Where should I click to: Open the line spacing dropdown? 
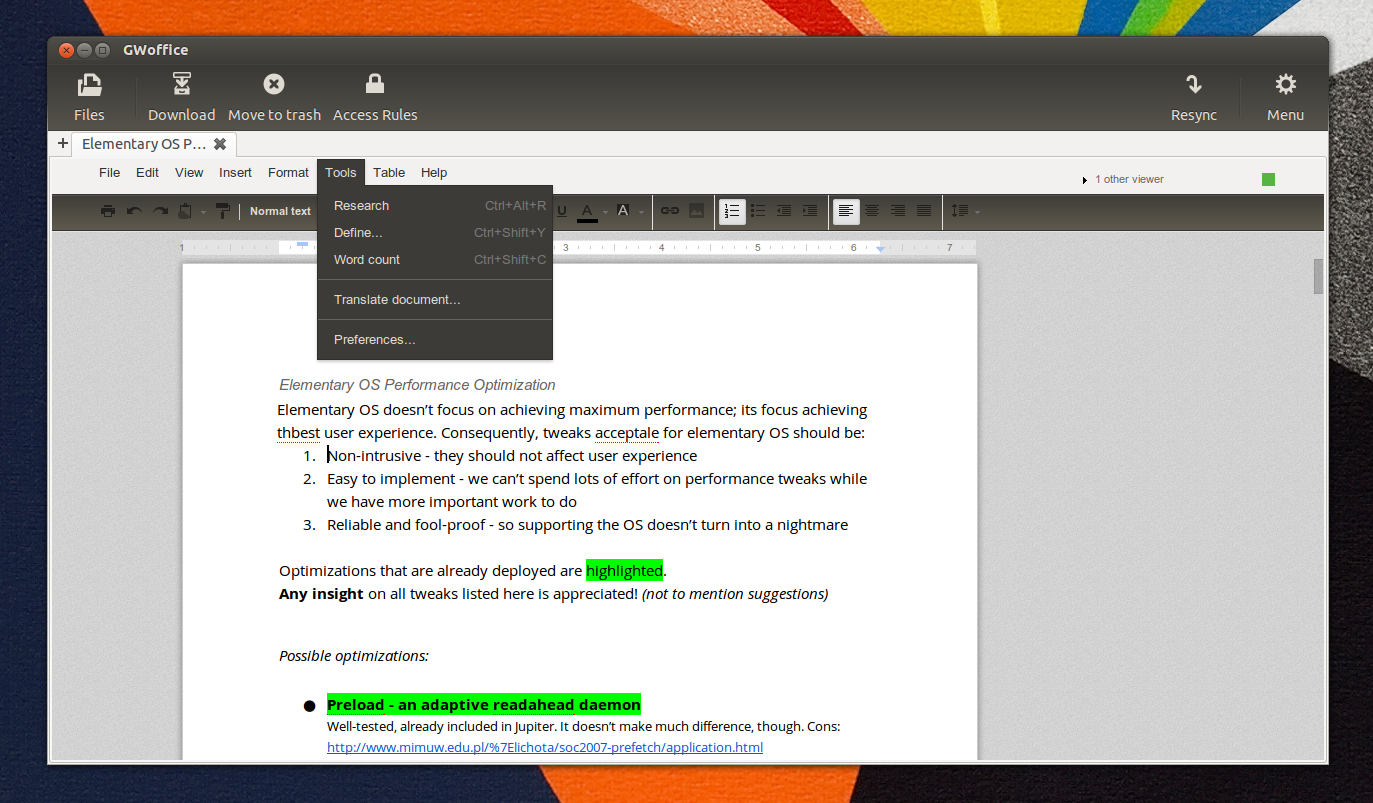coord(965,211)
